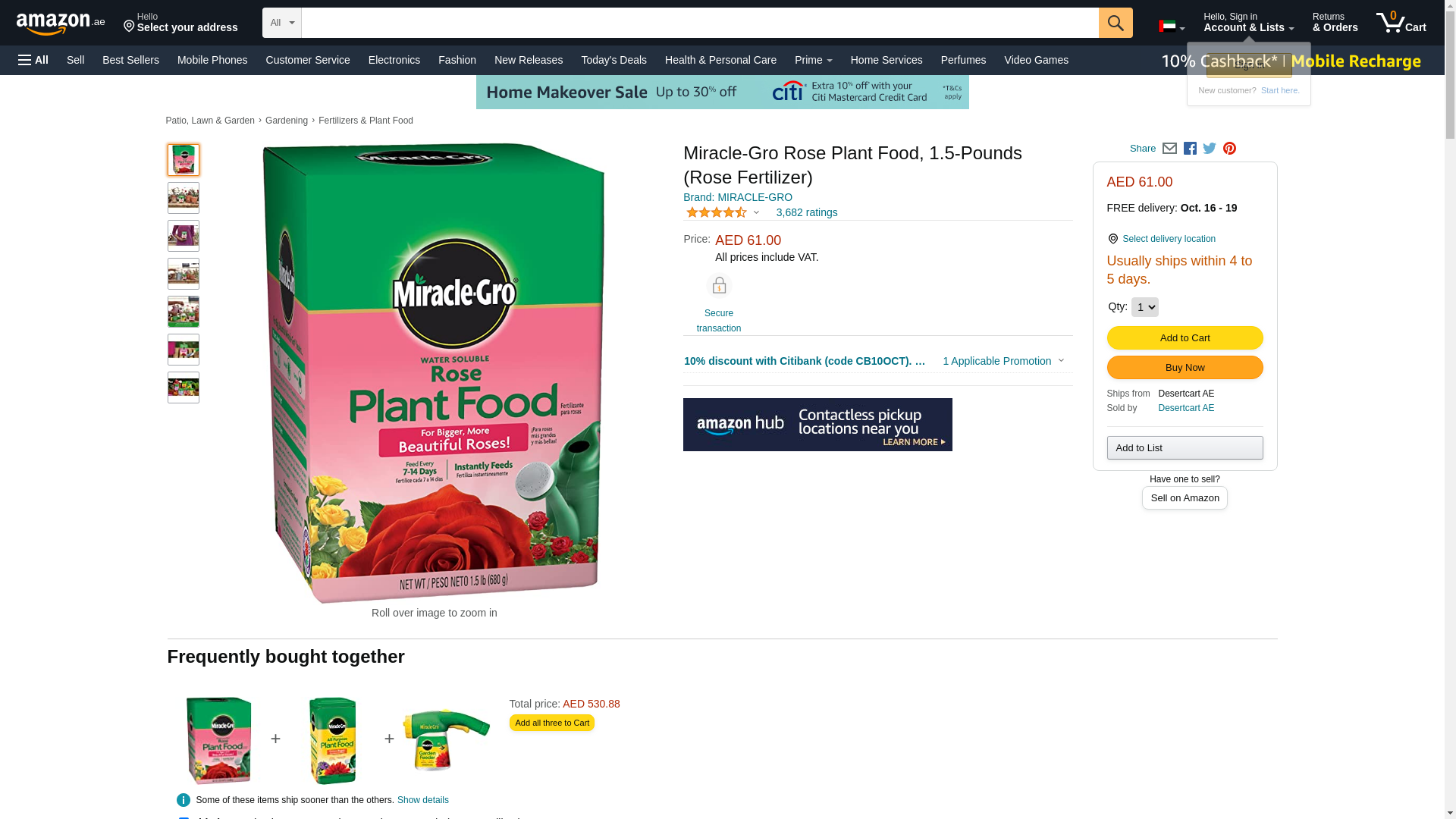Image resolution: width=1456 pixels, height=819 pixels.
Task: Open the Electronics navigation item
Action: 394,60
